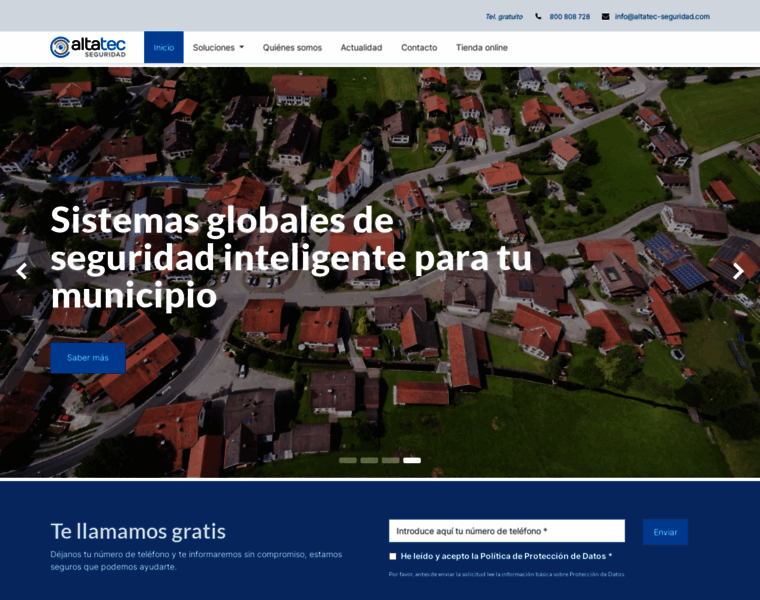Advance to next slide with right arrow
Viewport: 760px width, 600px height.
(x=738, y=271)
